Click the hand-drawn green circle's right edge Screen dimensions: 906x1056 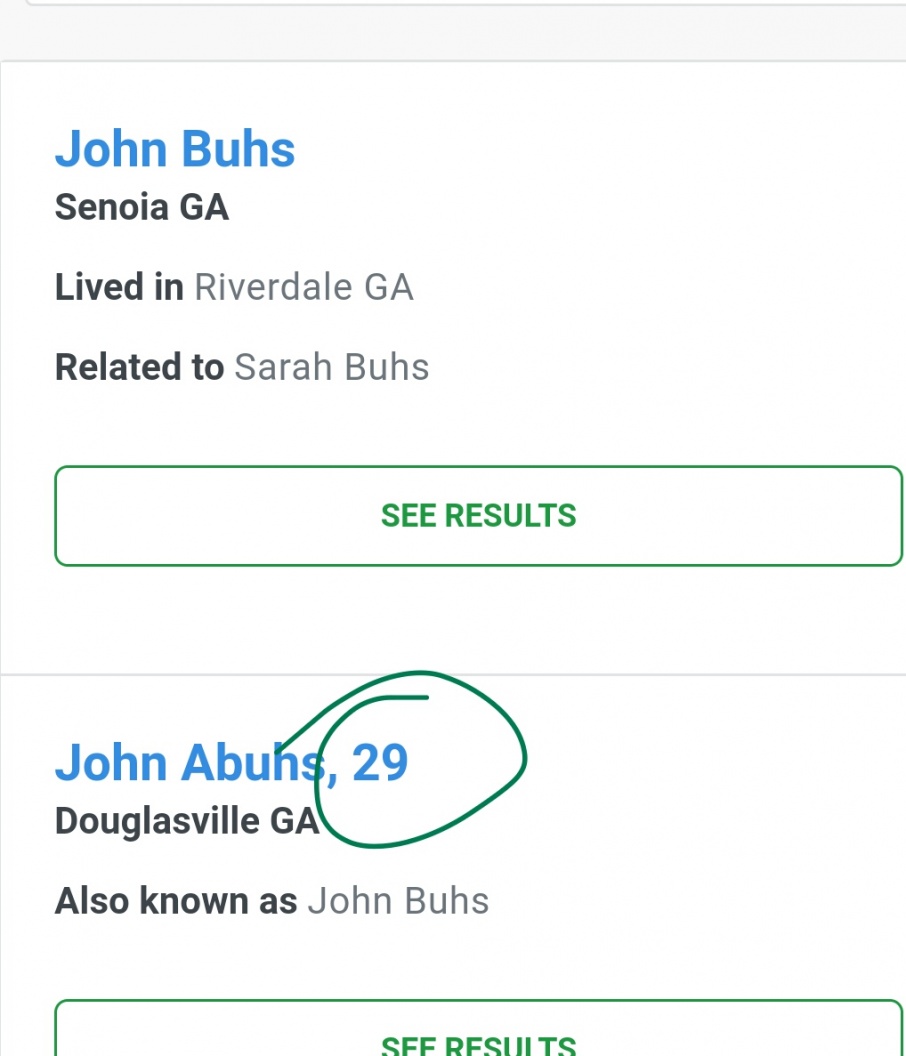pos(525,756)
